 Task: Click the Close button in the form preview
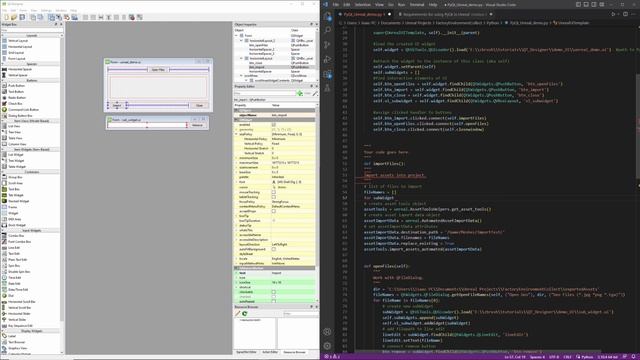(x=199, y=105)
